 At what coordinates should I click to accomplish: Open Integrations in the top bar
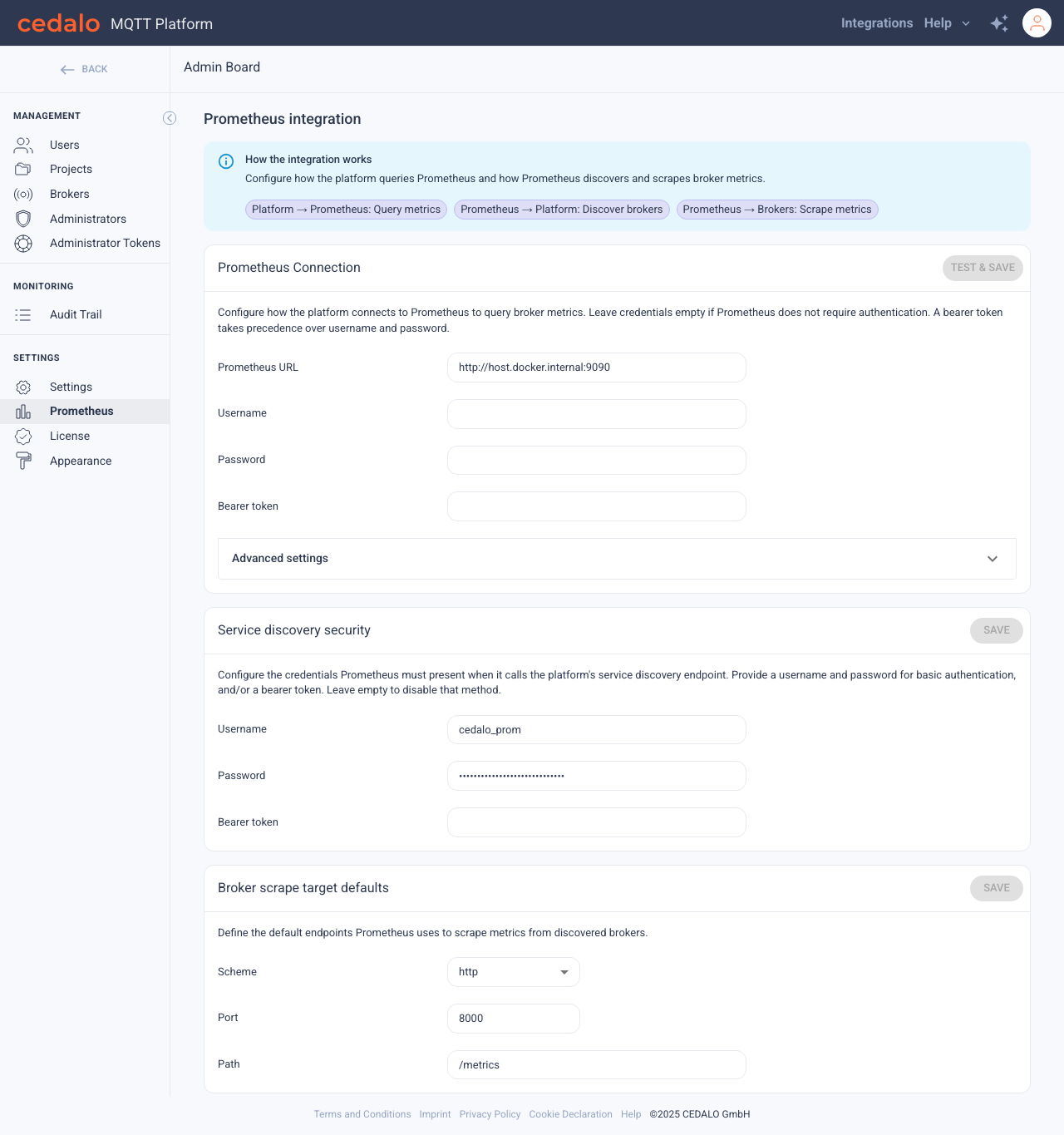pos(877,23)
